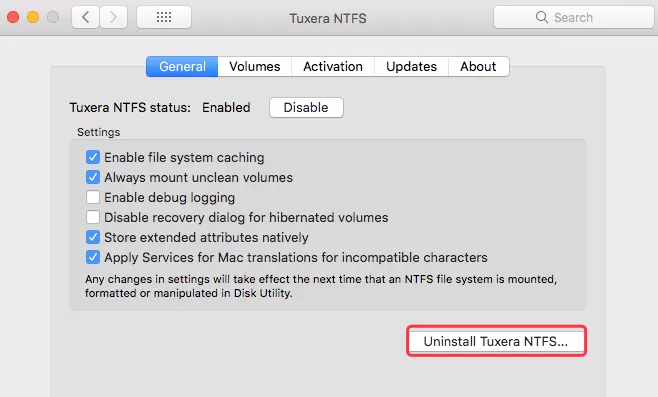658x397 pixels.
Task: Click Uninstall Tuxera NTFS button
Action: (496, 341)
